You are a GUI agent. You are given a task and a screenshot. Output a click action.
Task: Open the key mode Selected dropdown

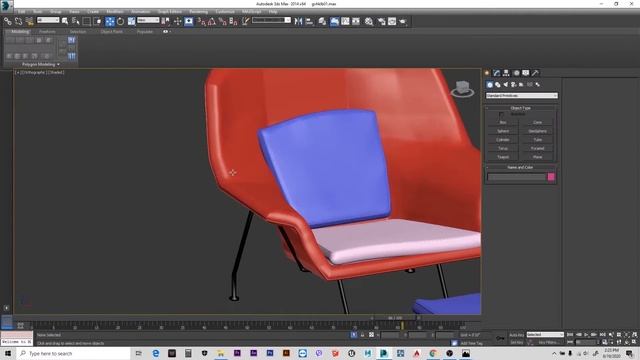[x=545, y=335]
